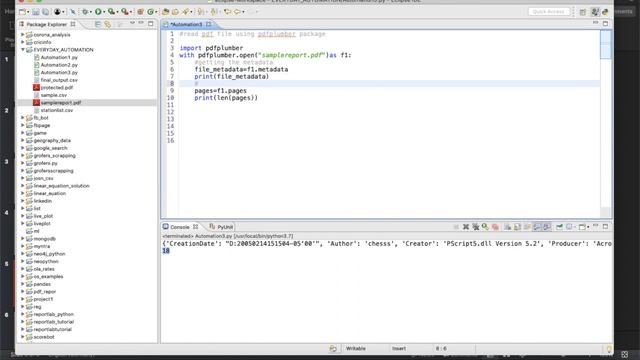Click the Open Type toolbar icon
Viewport: 640px width, 360px height.
click(165, 12)
